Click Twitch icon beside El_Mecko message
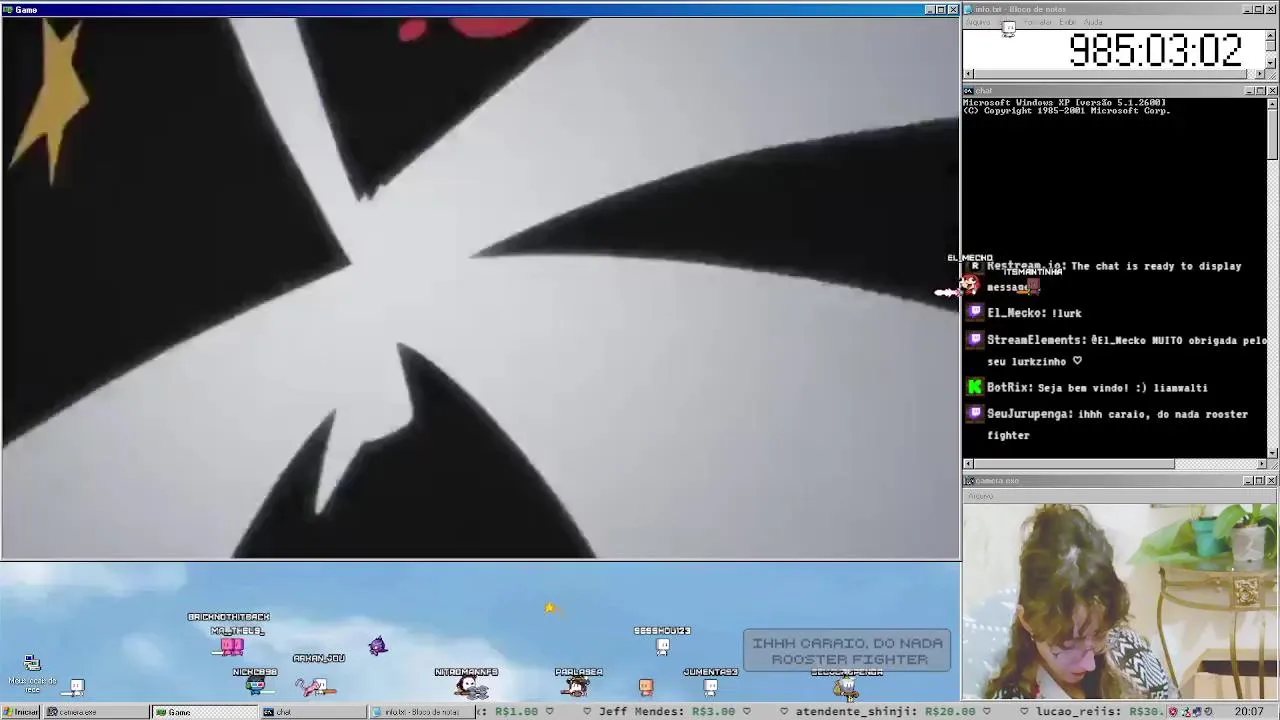The image size is (1280, 720). point(975,312)
